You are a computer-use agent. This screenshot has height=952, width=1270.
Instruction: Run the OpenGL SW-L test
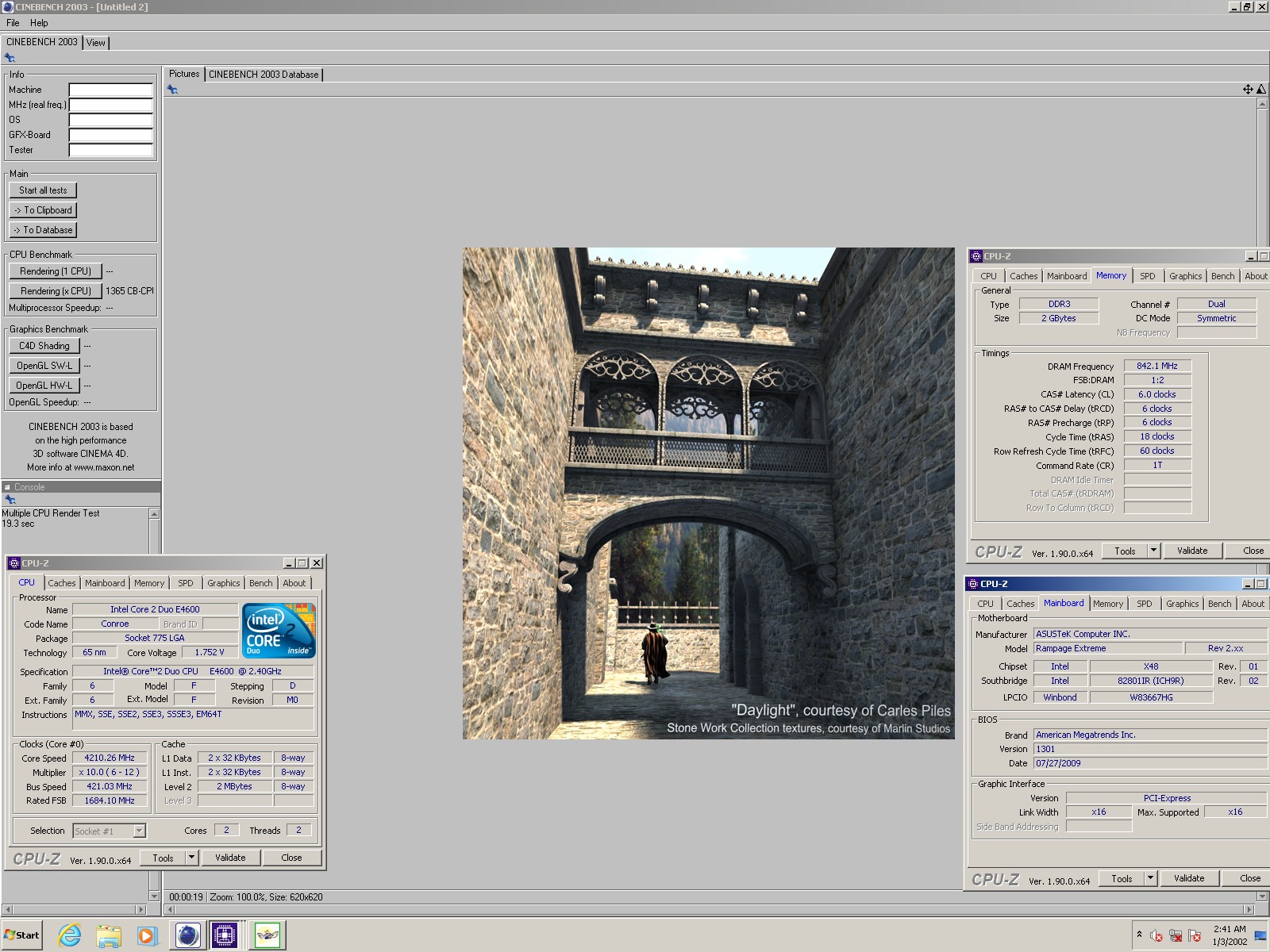click(x=44, y=366)
